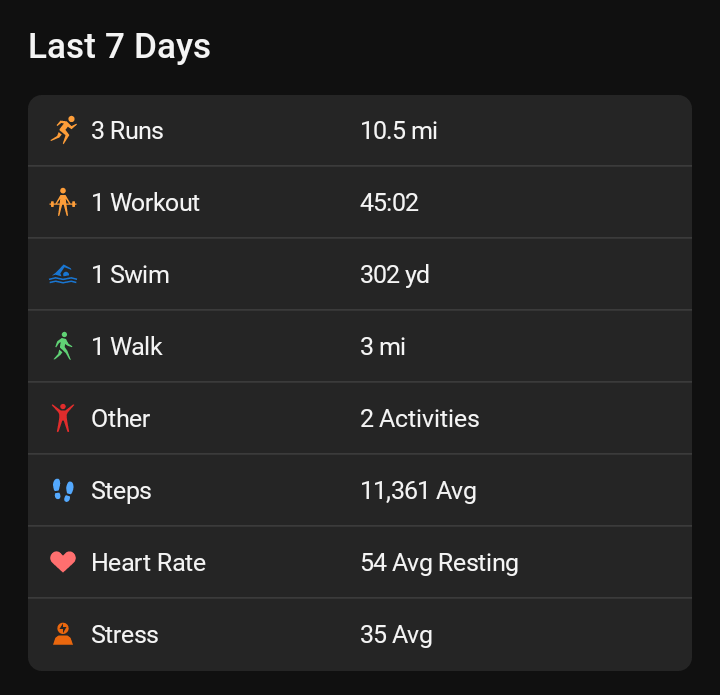Click the 10.5 mi run distance
720x695 pixels.
tap(399, 130)
